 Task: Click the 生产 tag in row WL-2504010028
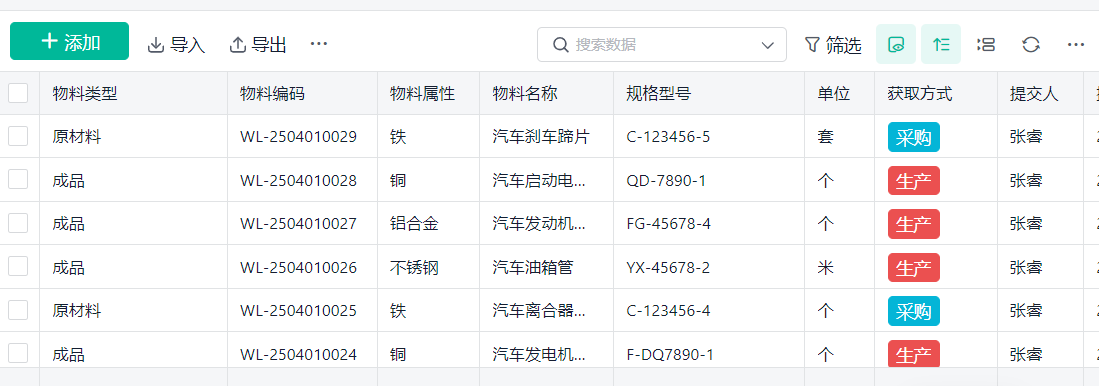click(x=913, y=181)
